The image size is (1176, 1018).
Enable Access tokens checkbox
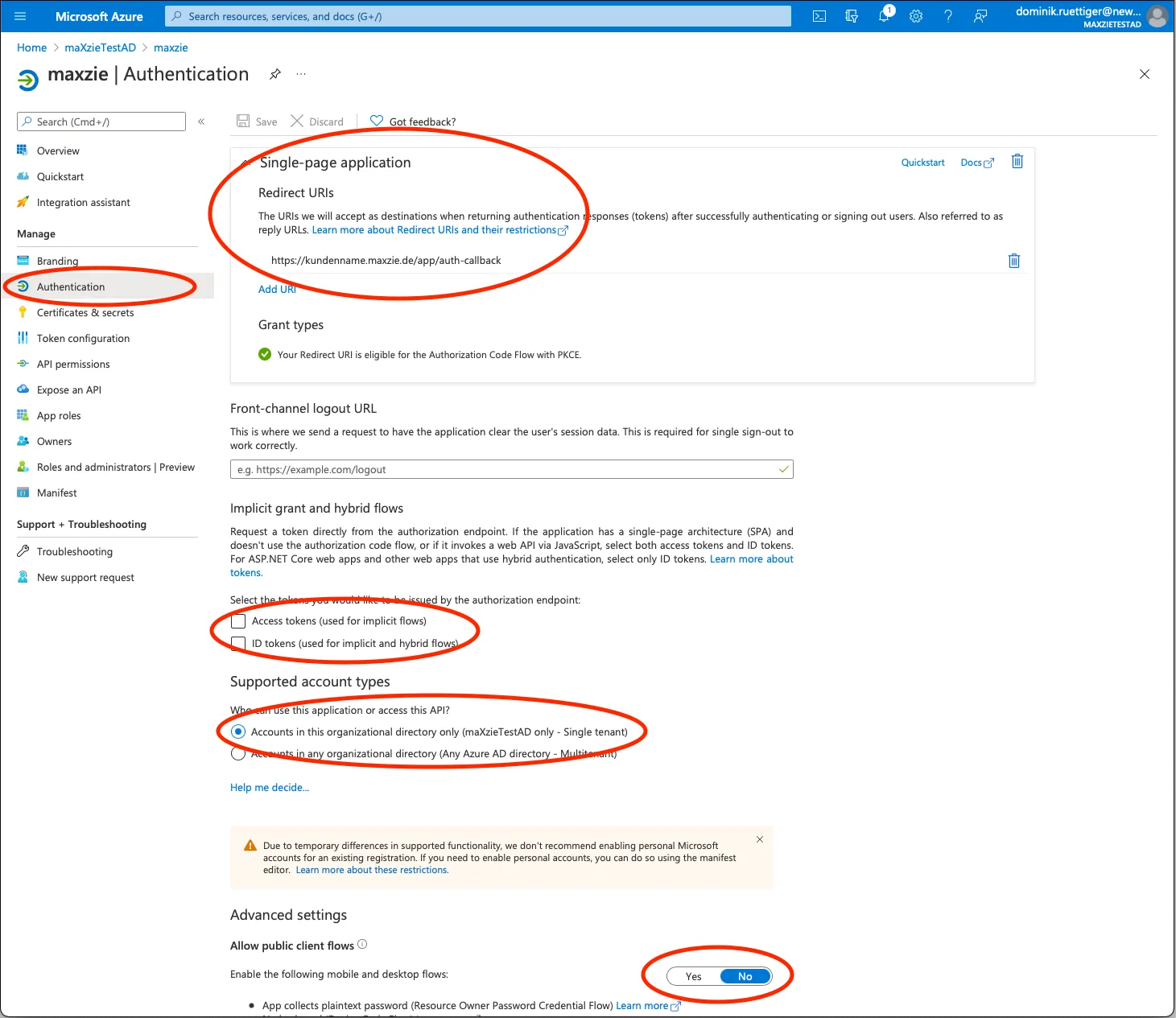click(238, 621)
